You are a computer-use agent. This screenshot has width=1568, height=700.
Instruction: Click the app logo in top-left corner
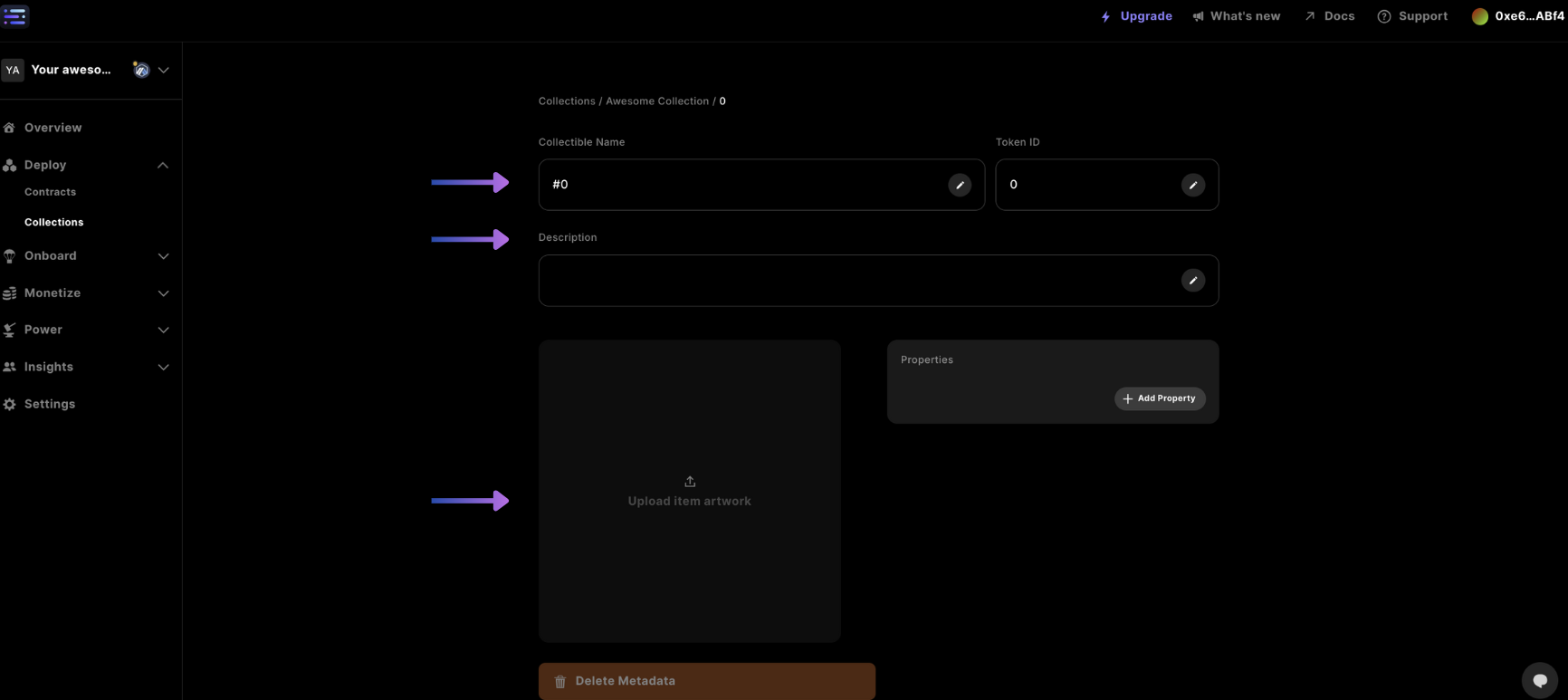tap(15, 16)
